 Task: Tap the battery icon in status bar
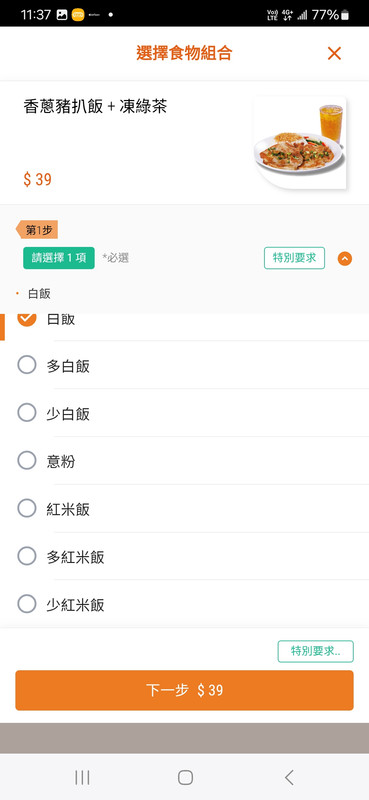click(345, 15)
